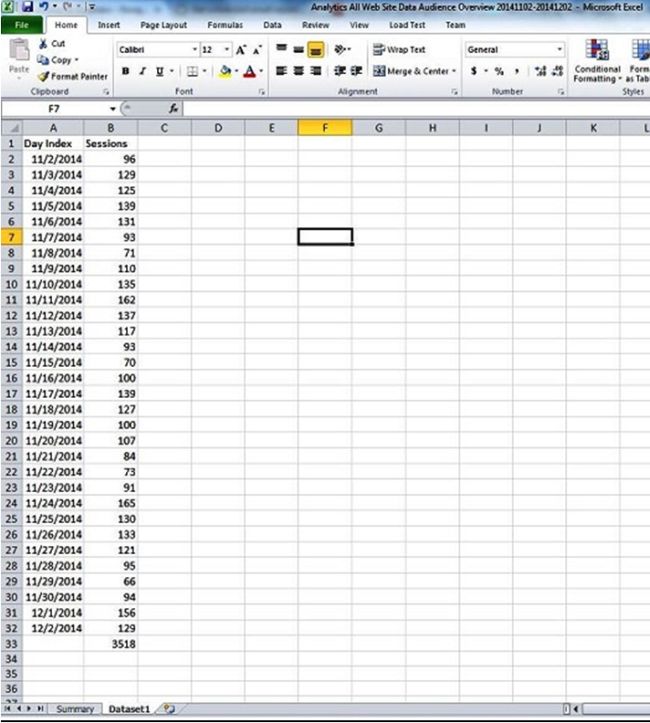Open the Underline style dropdown arrow
This screenshot has height=723, width=650.
coord(171,71)
